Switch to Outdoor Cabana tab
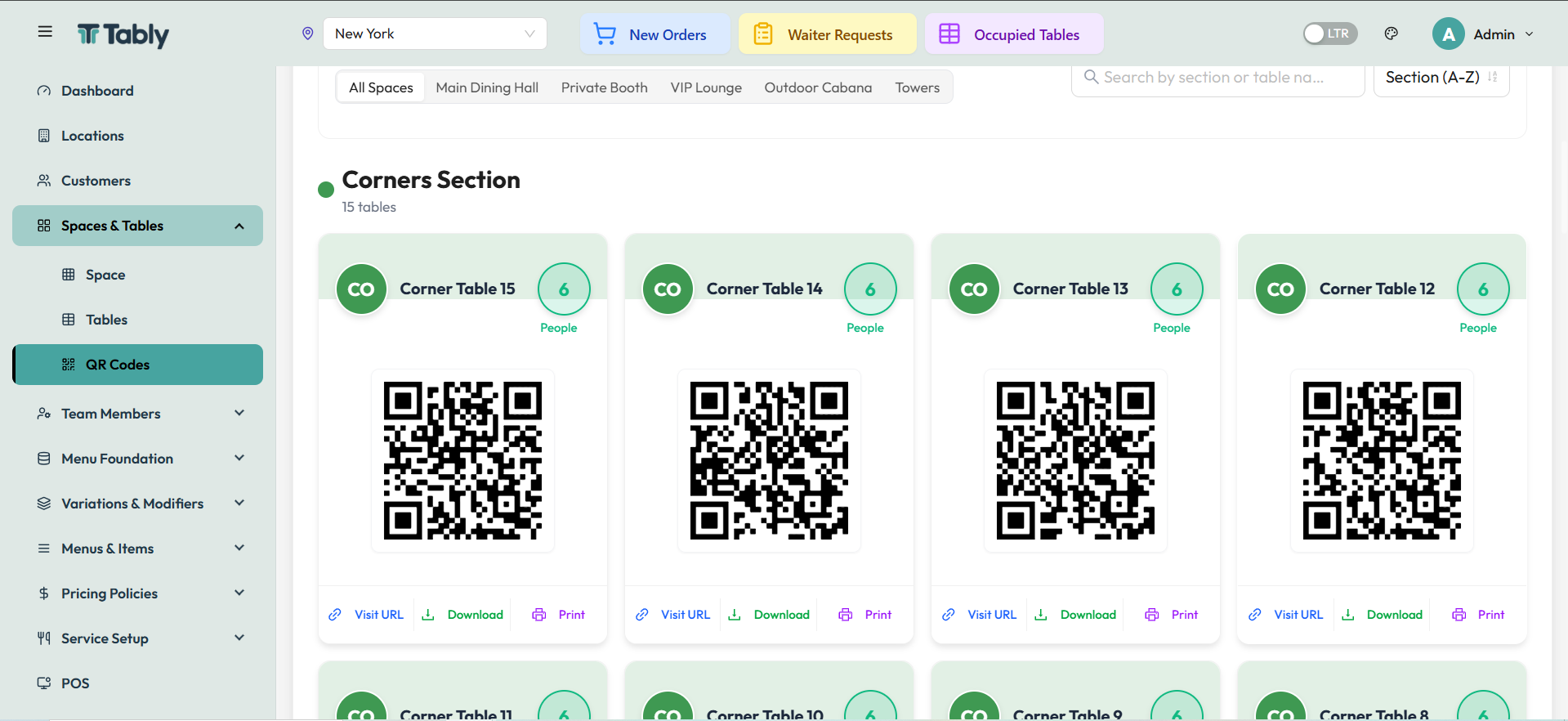Screen dimensions: 1568x721 (818, 87)
